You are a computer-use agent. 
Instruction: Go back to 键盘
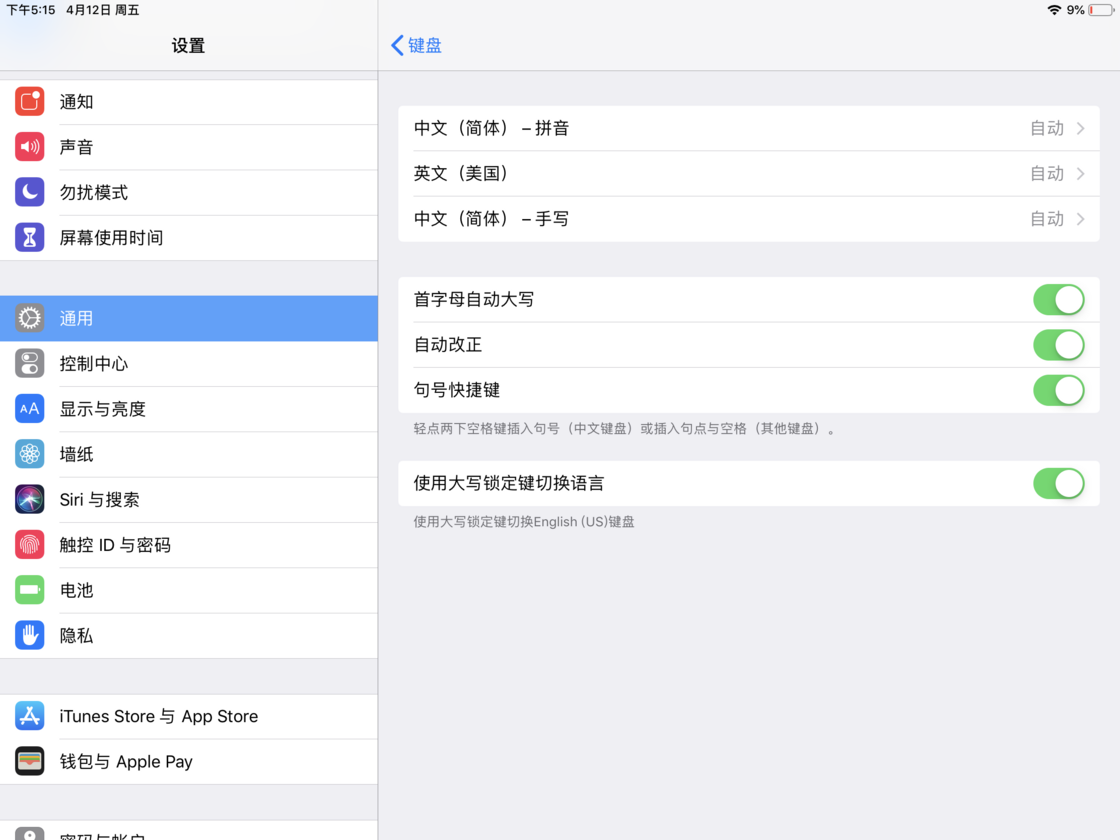(416, 45)
